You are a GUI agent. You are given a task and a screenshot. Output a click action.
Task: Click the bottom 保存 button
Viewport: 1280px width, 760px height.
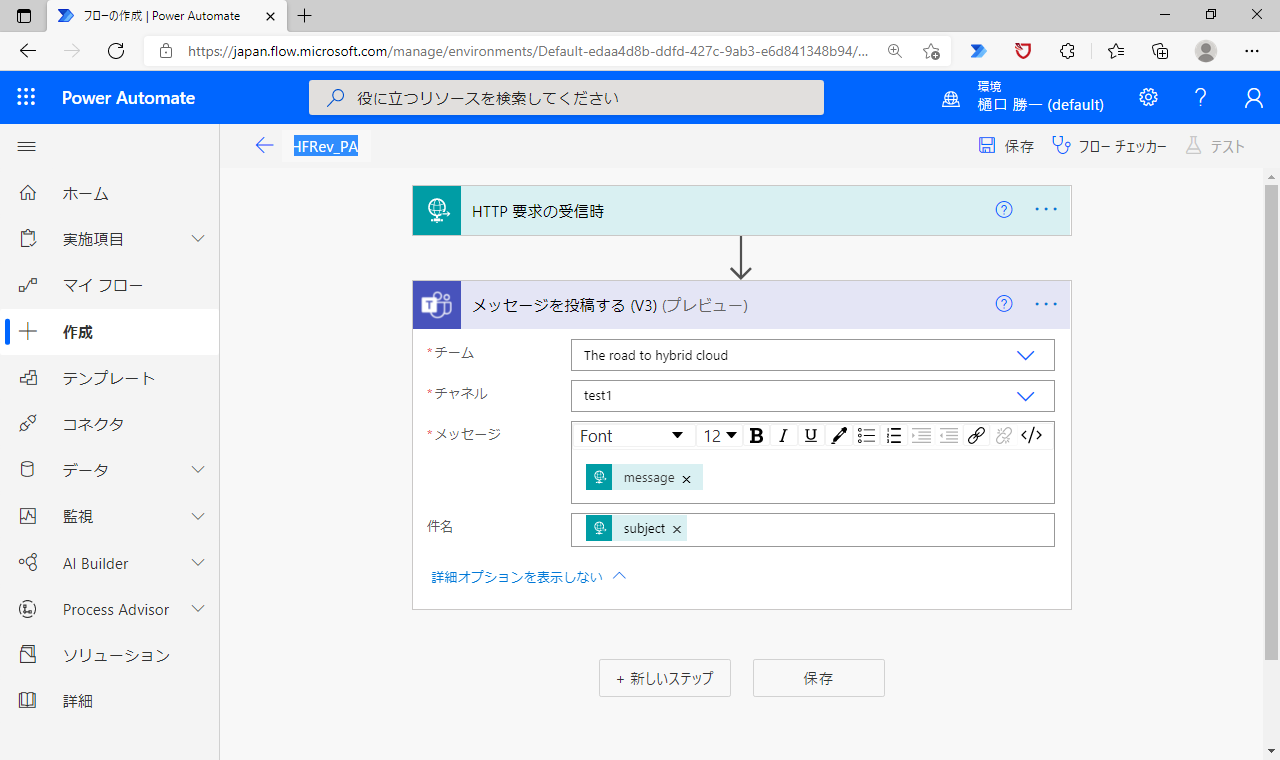819,678
